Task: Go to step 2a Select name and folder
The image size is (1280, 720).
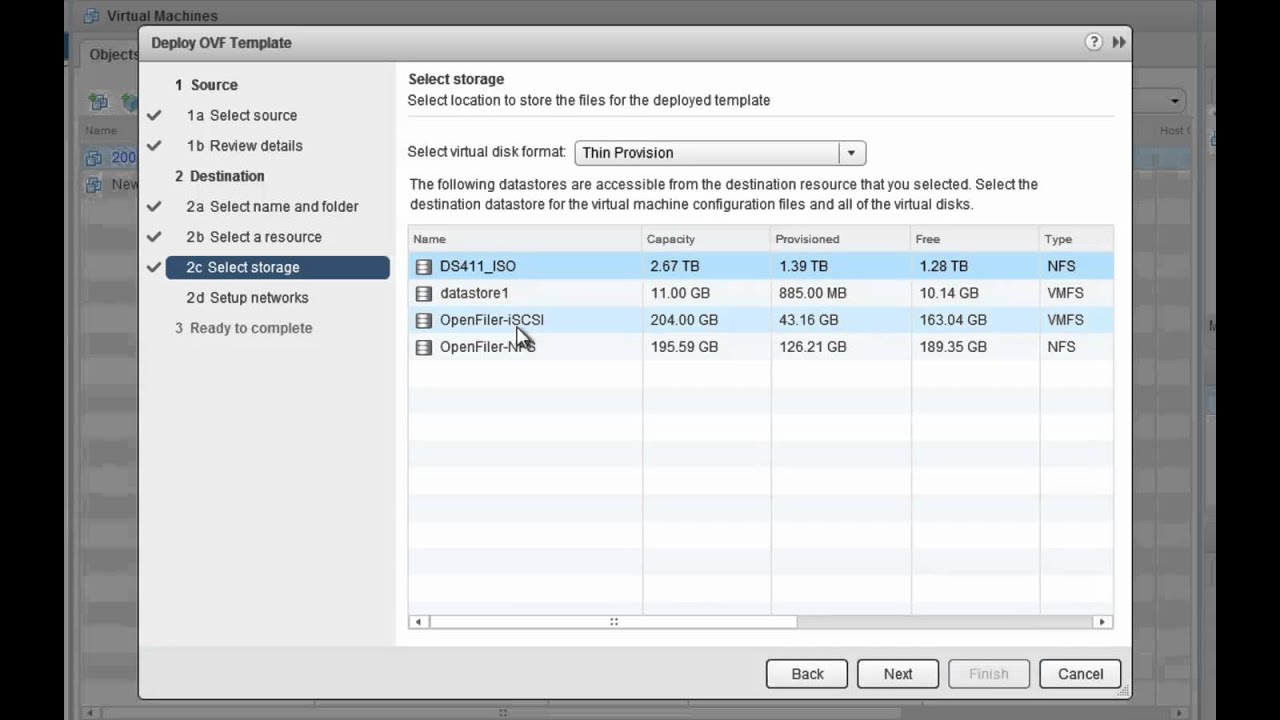Action: (x=272, y=206)
